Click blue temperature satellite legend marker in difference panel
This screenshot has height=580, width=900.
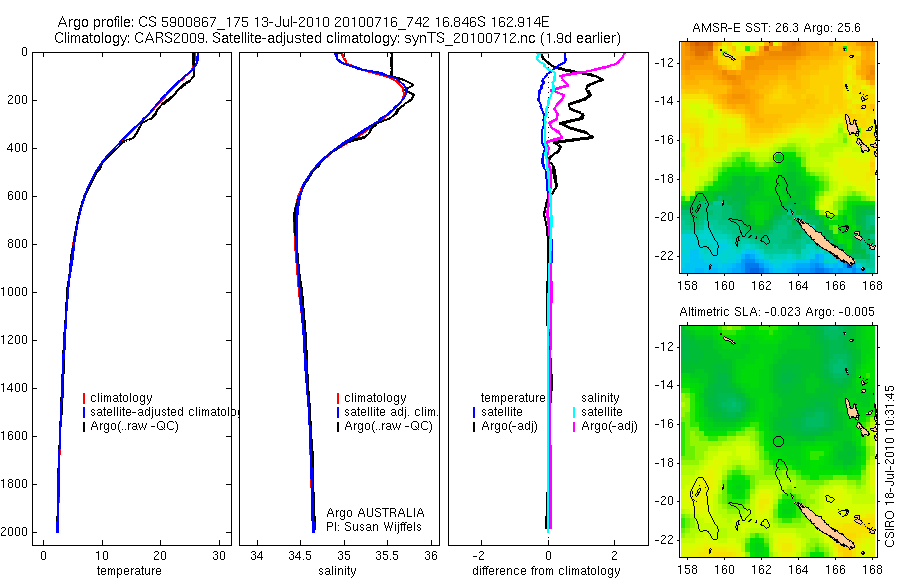point(474,412)
